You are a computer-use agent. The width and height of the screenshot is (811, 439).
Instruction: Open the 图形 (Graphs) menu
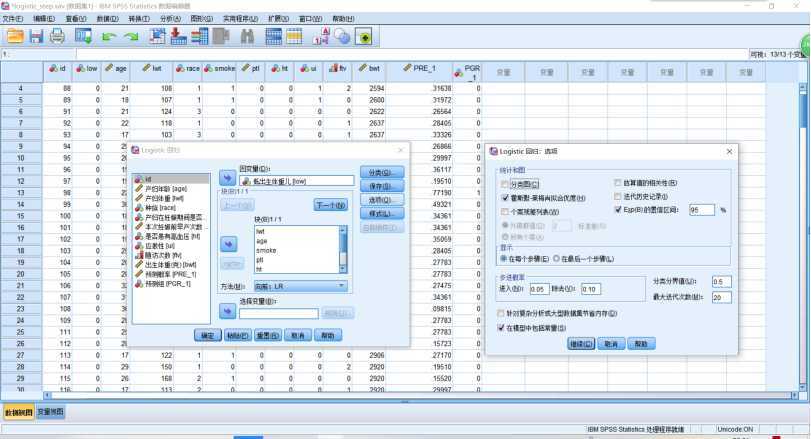click(x=201, y=19)
